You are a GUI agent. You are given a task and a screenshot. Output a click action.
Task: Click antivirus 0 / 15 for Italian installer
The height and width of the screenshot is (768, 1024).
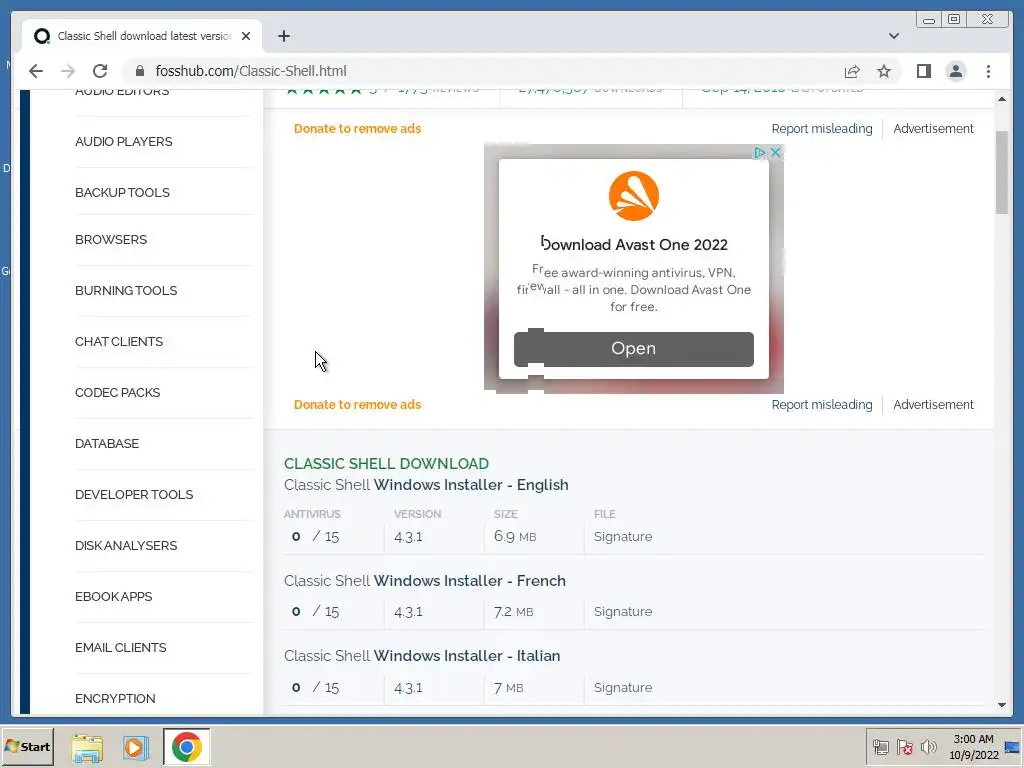point(315,688)
